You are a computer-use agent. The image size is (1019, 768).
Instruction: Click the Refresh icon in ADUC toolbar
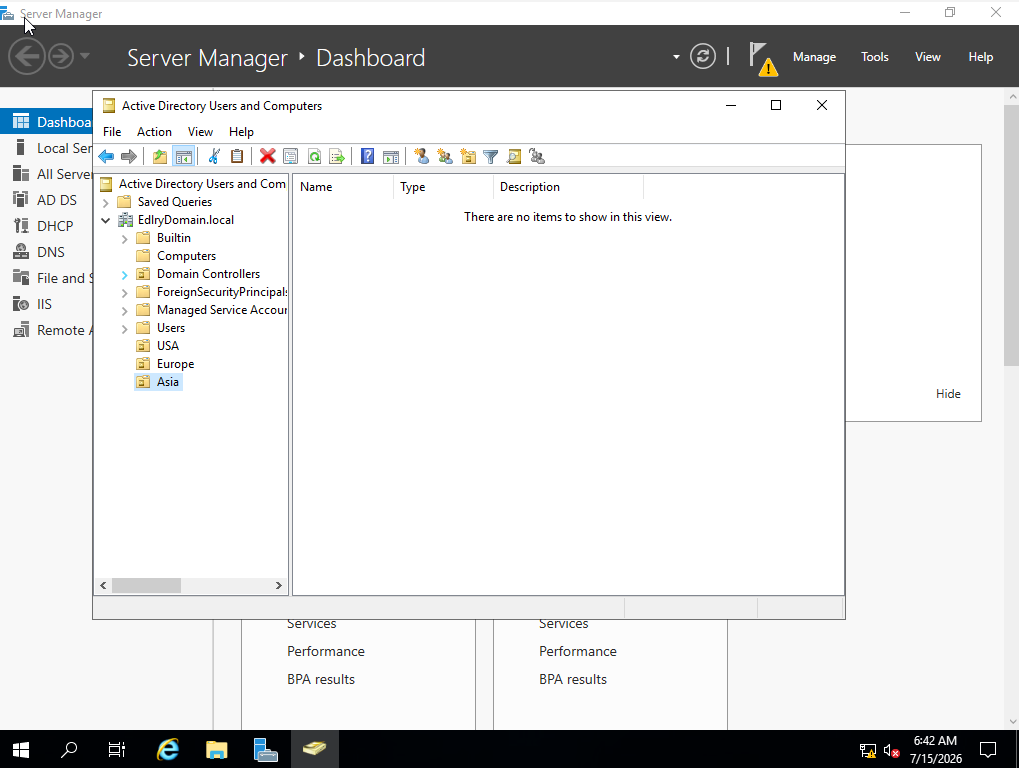pyautogui.click(x=315, y=157)
